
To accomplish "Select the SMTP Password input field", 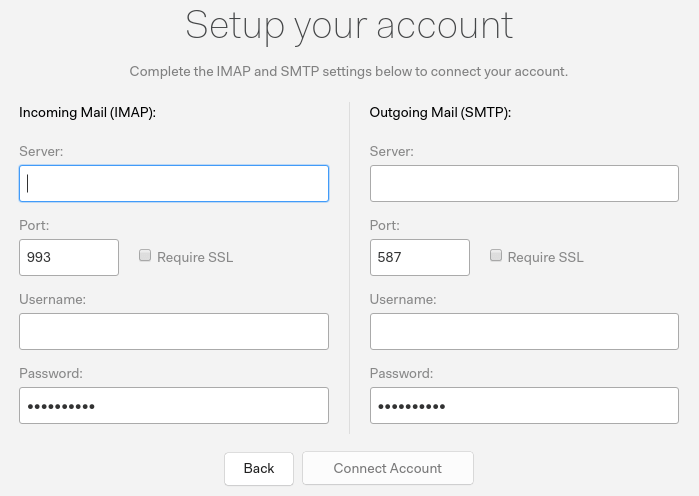I will point(524,406).
